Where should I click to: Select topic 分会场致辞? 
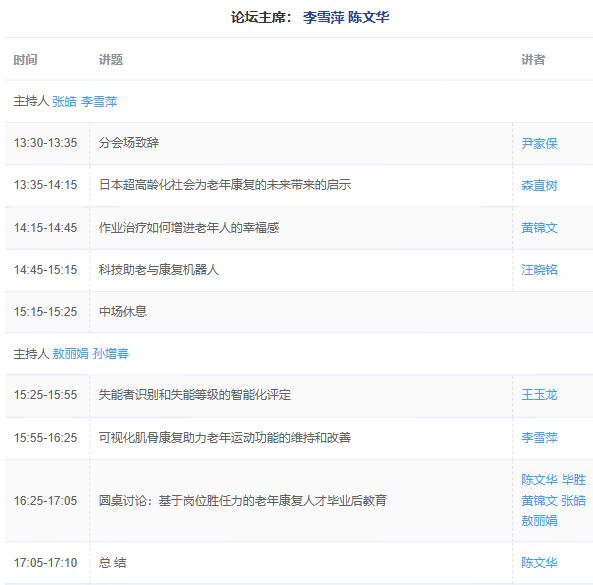coord(129,143)
